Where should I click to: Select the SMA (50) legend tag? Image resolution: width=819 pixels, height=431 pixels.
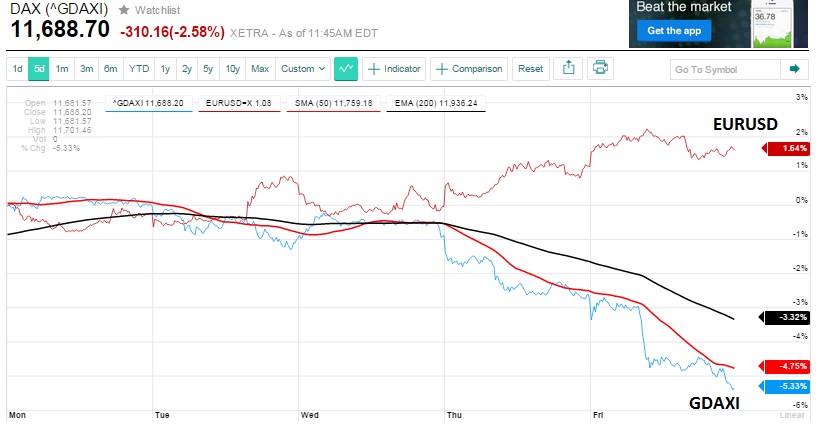pyautogui.click(x=333, y=103)
